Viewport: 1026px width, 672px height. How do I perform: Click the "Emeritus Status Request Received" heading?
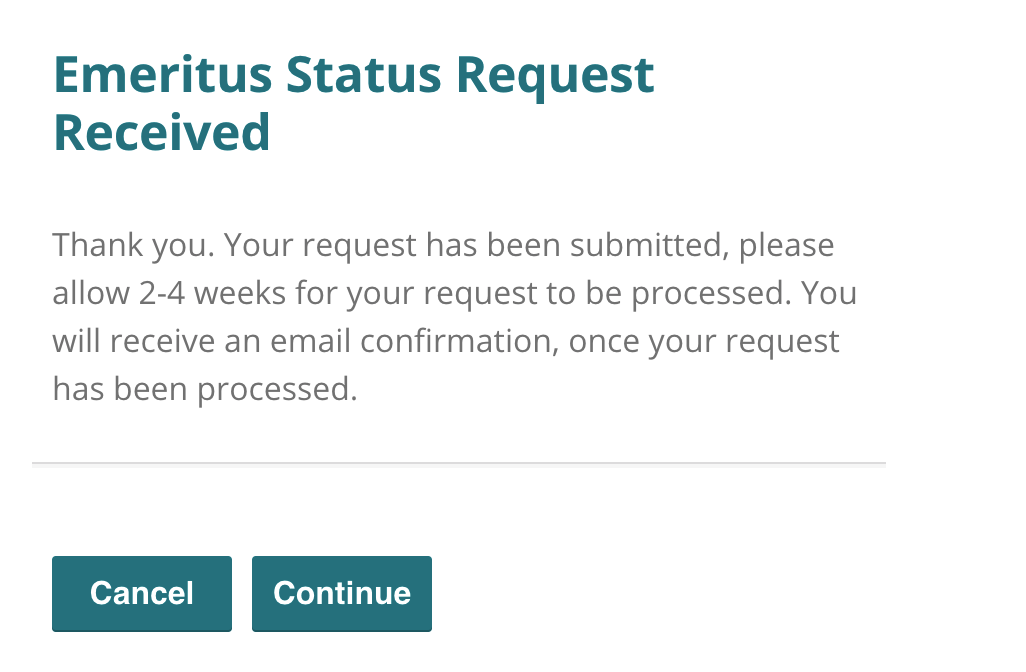click(x=353, y=104)
